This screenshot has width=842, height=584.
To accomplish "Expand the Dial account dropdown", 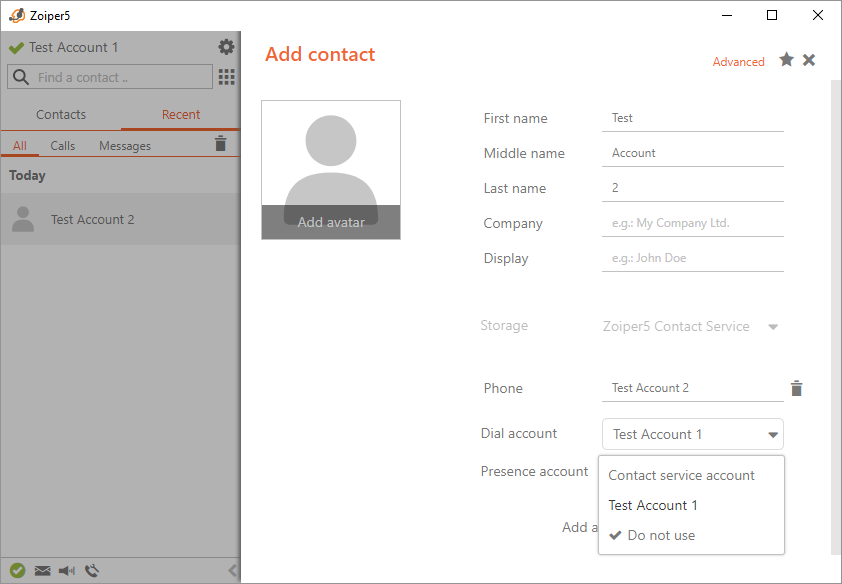I will [772, 435].
